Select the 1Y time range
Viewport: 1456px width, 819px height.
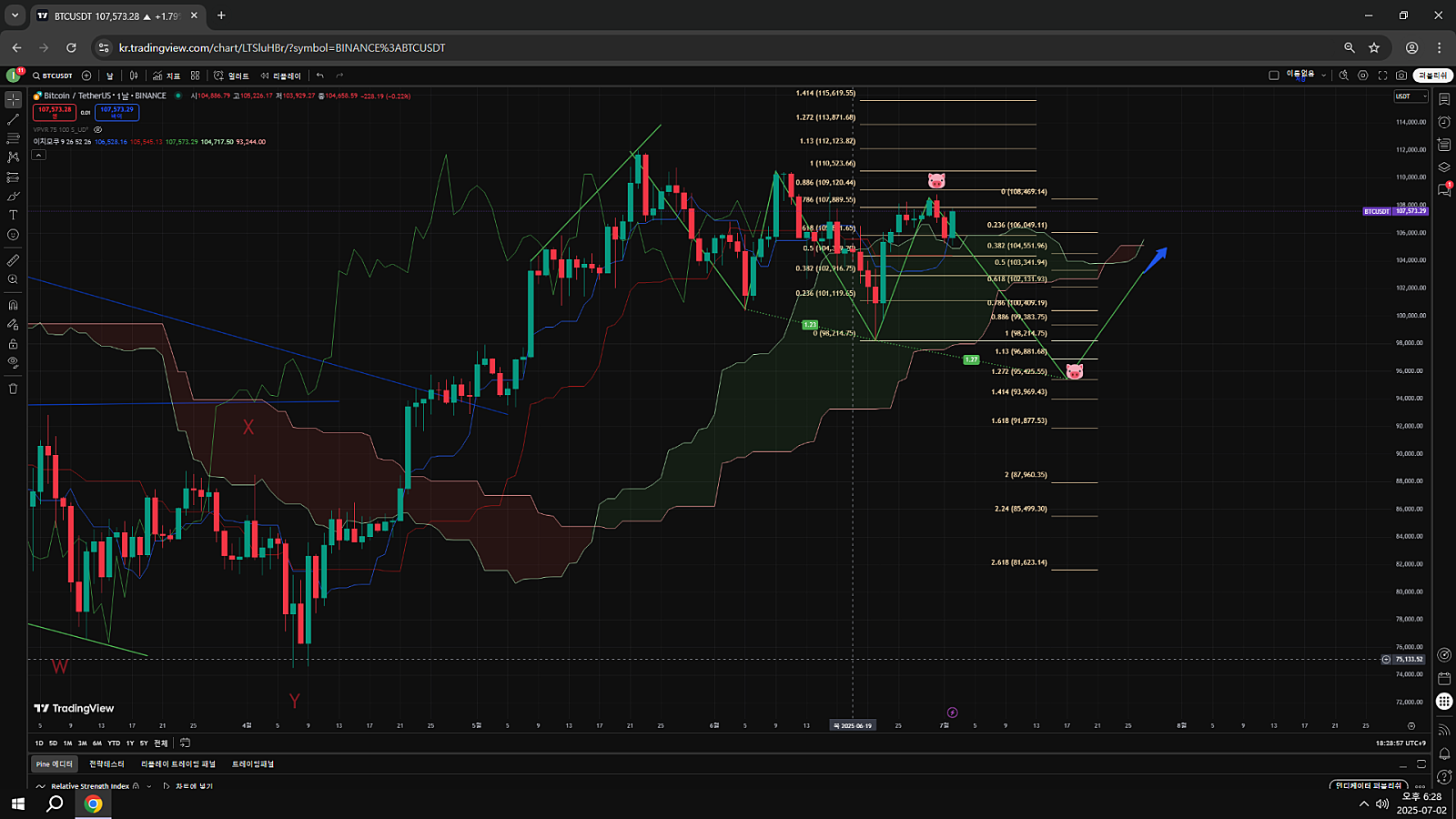point(129,743)
